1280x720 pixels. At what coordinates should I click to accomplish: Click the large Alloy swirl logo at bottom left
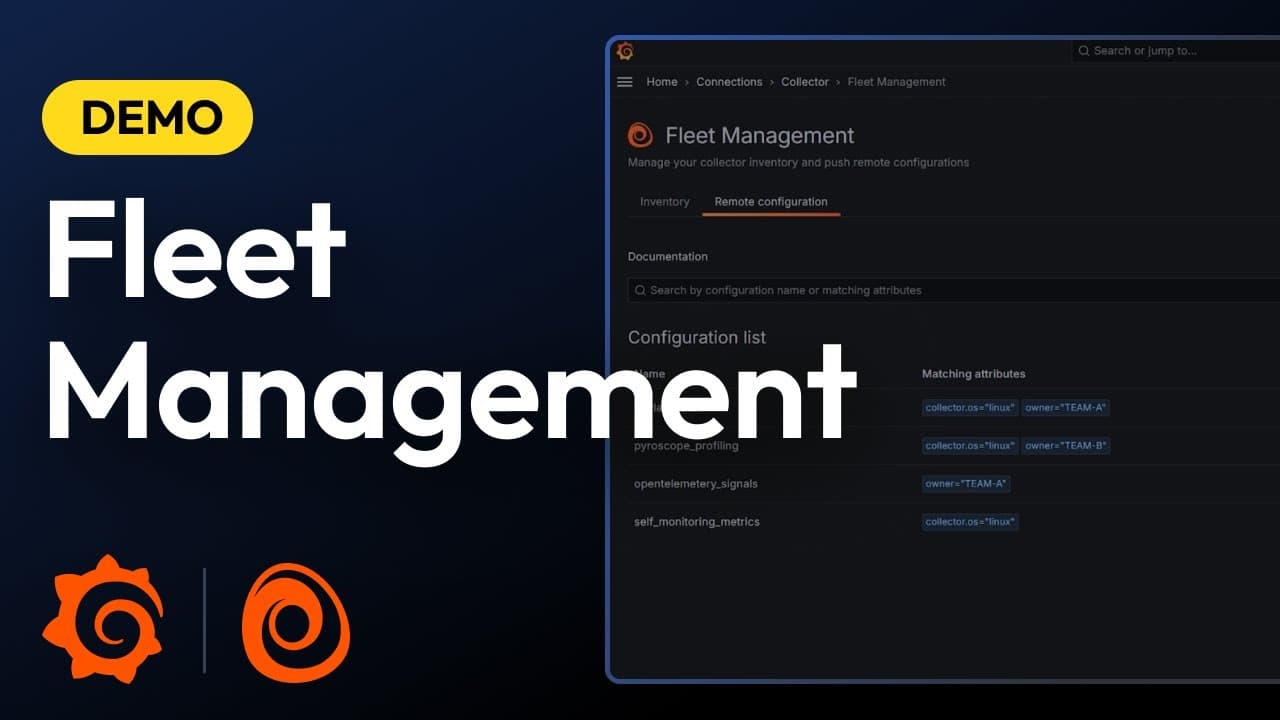click(296, 623)
